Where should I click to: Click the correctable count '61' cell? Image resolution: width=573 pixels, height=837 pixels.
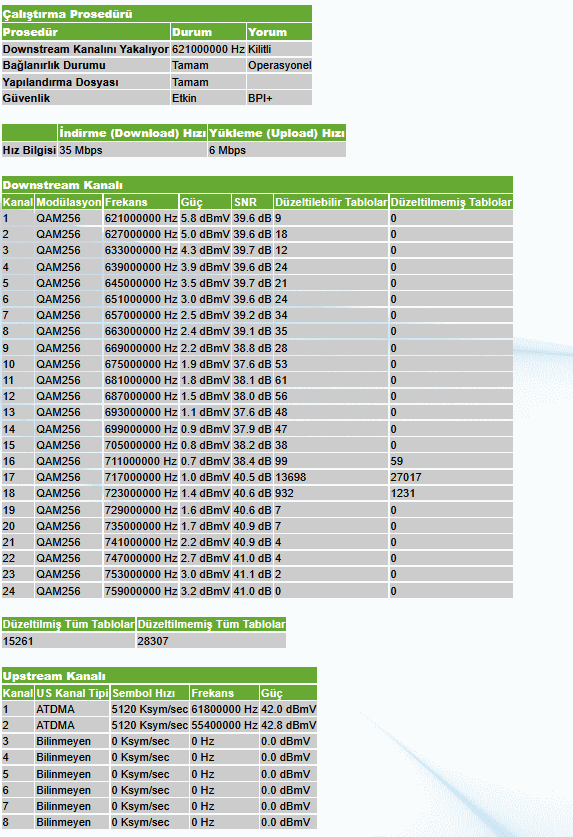pyautogui.click(x=331, y=380)
